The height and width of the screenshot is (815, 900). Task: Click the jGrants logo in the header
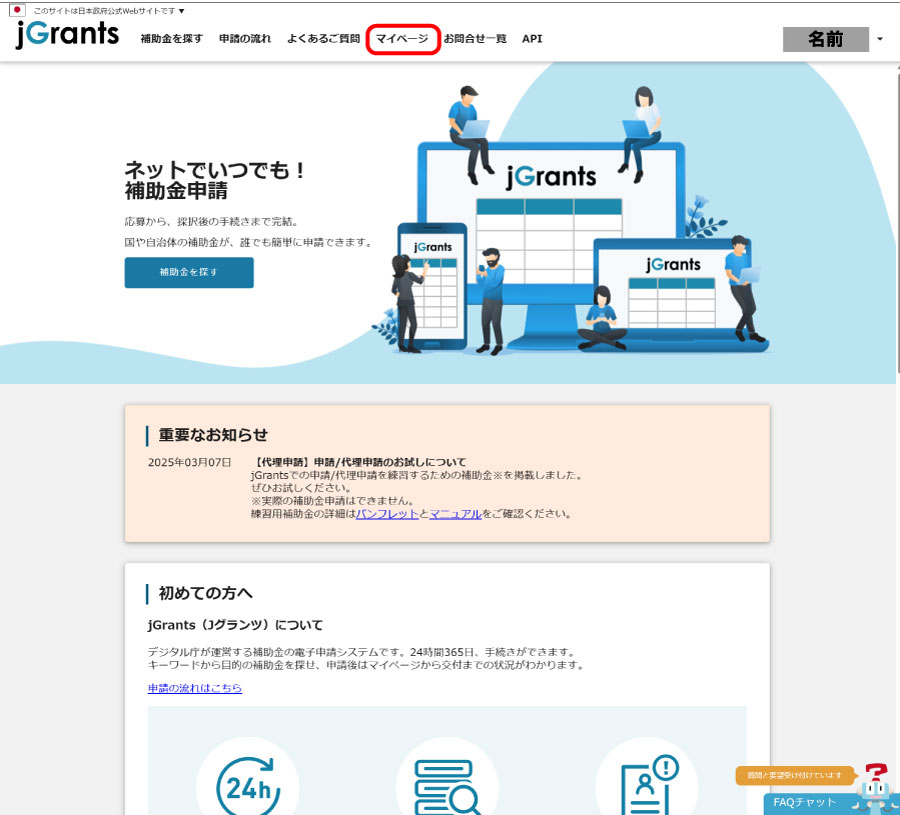point(67,34)
